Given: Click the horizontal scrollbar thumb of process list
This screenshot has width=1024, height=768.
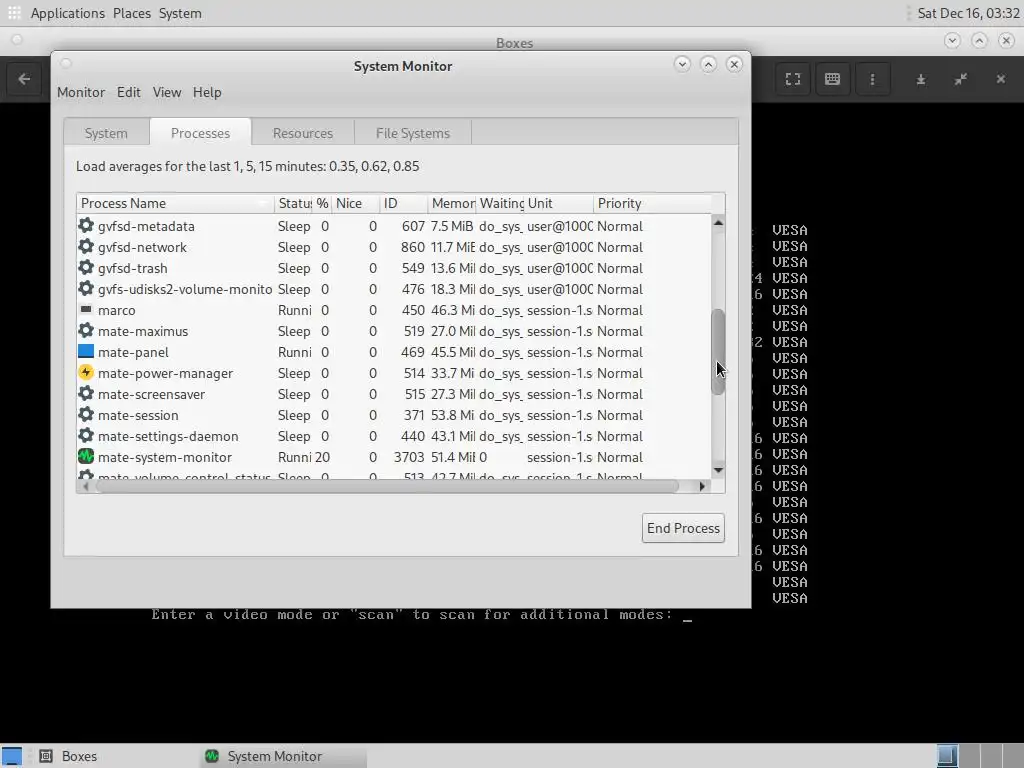Looking at the screenshot, I should 388,486.
